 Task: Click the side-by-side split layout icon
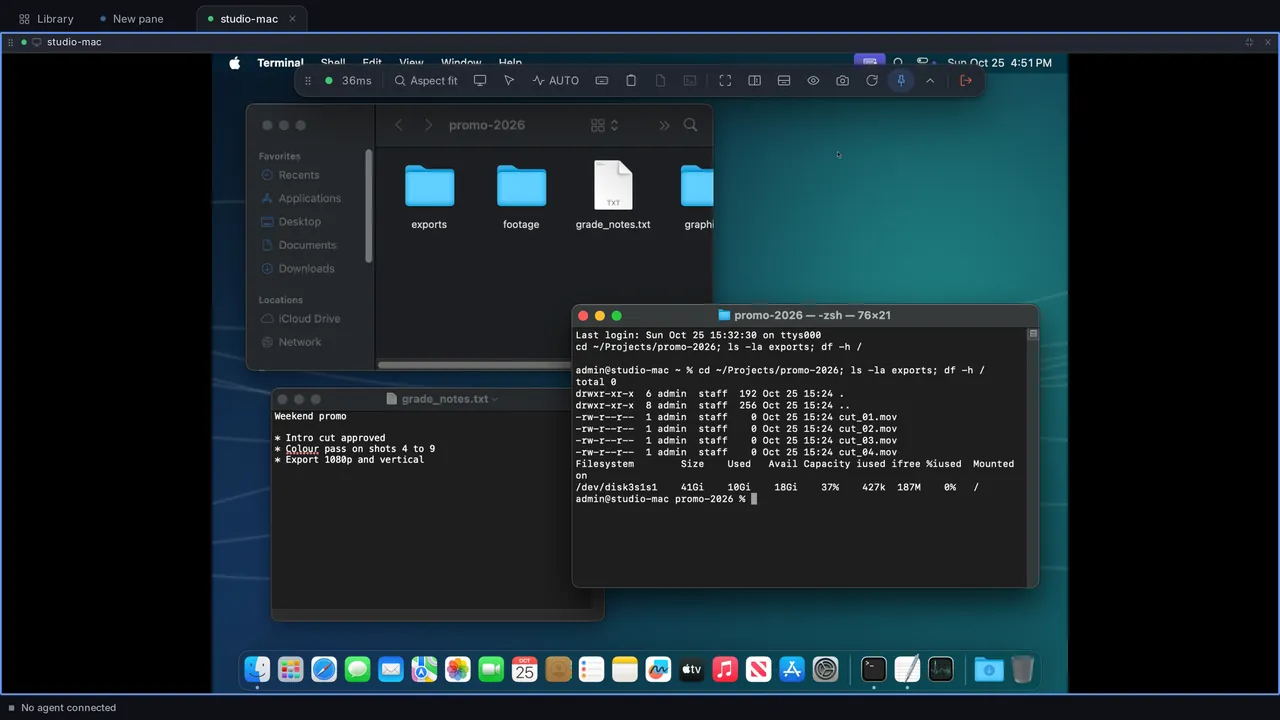[755, 81]
